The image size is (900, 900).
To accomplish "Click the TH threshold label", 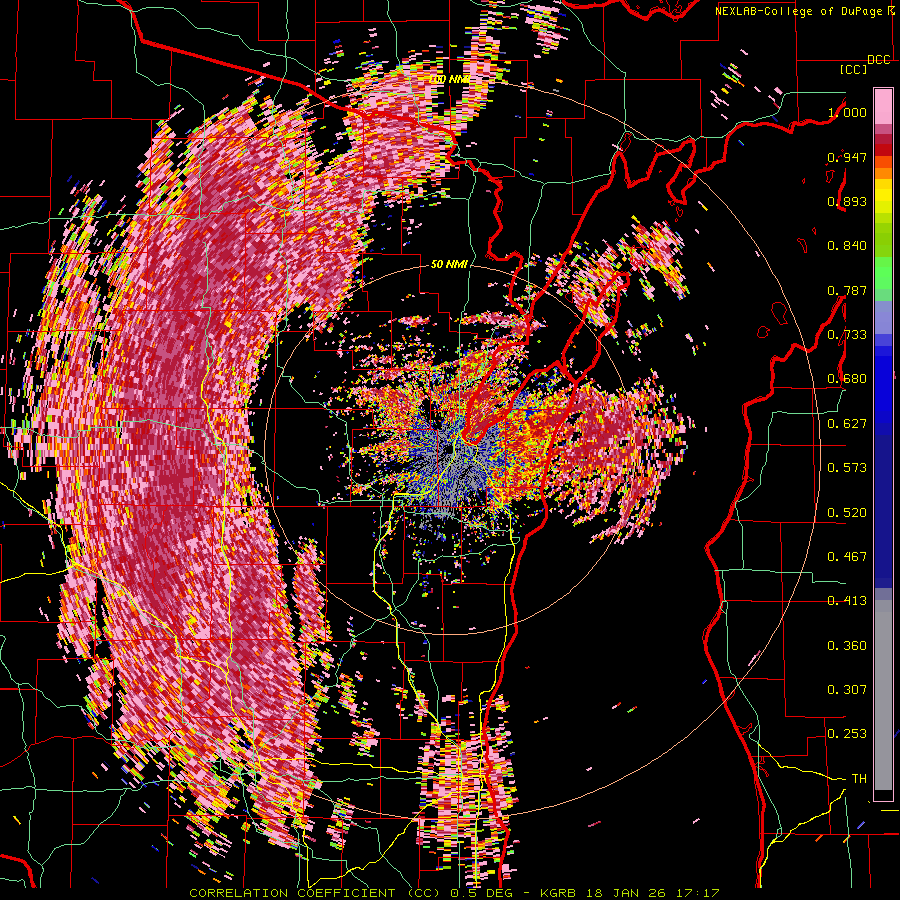I will (x=859, y=779).
